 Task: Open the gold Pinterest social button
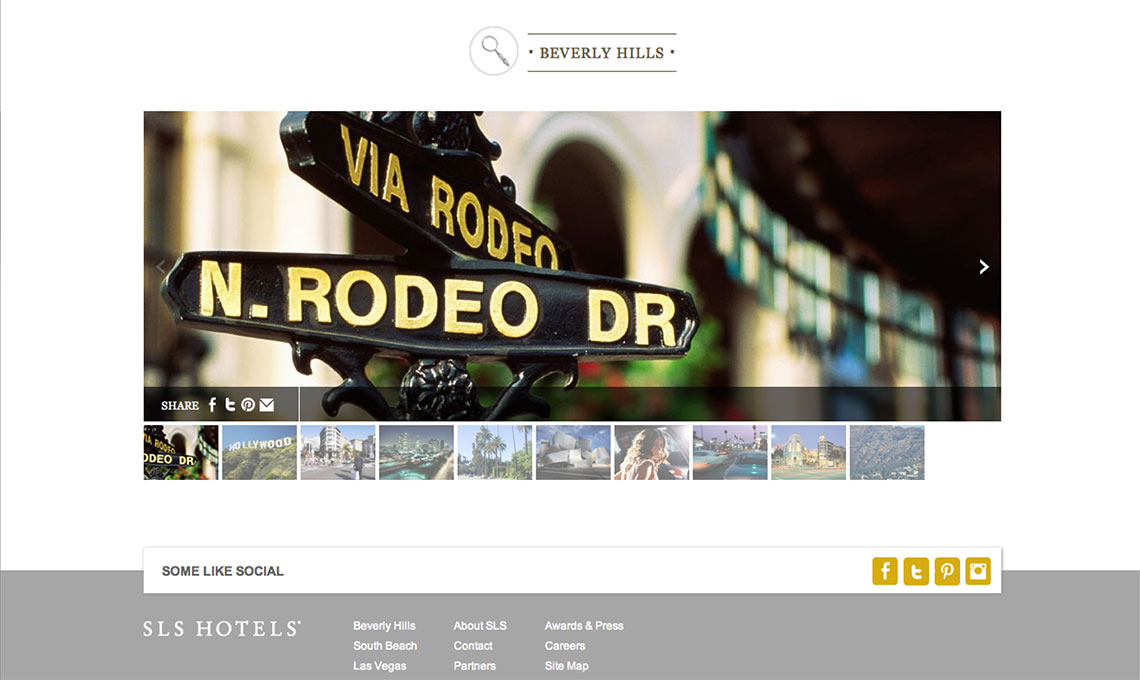pos(947,571)
